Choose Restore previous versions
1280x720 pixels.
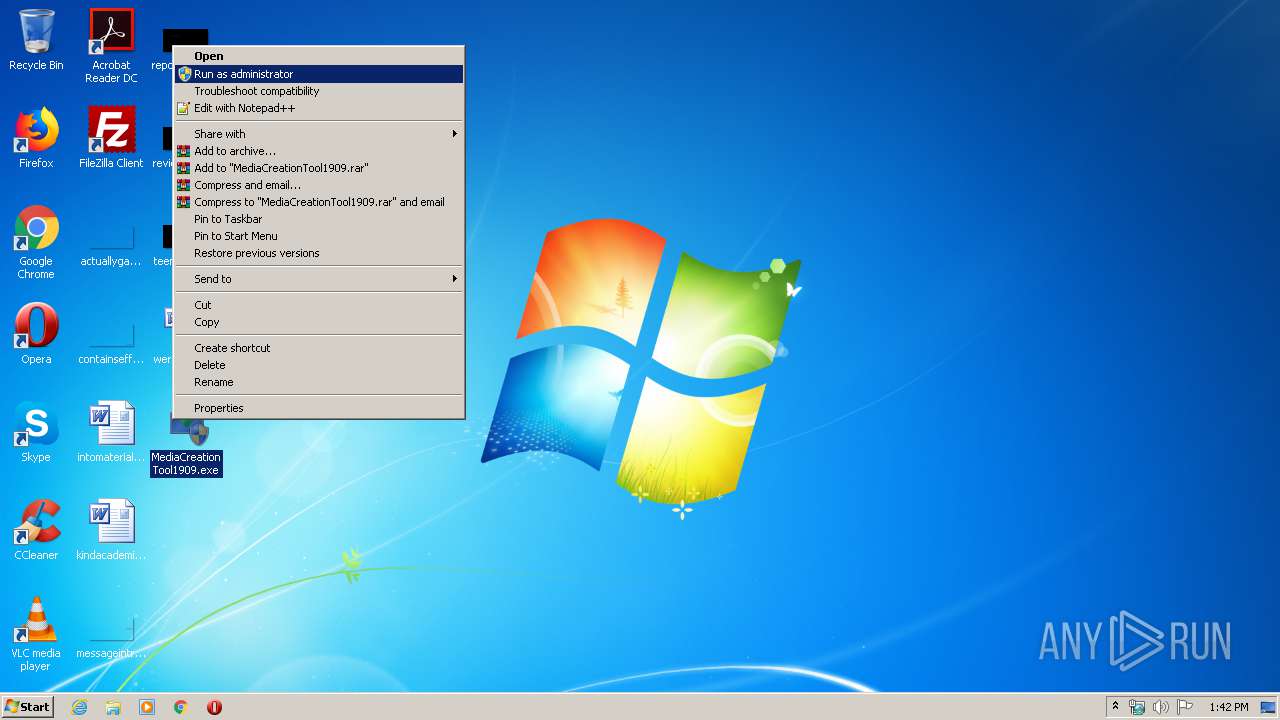(x=318, y=253)
